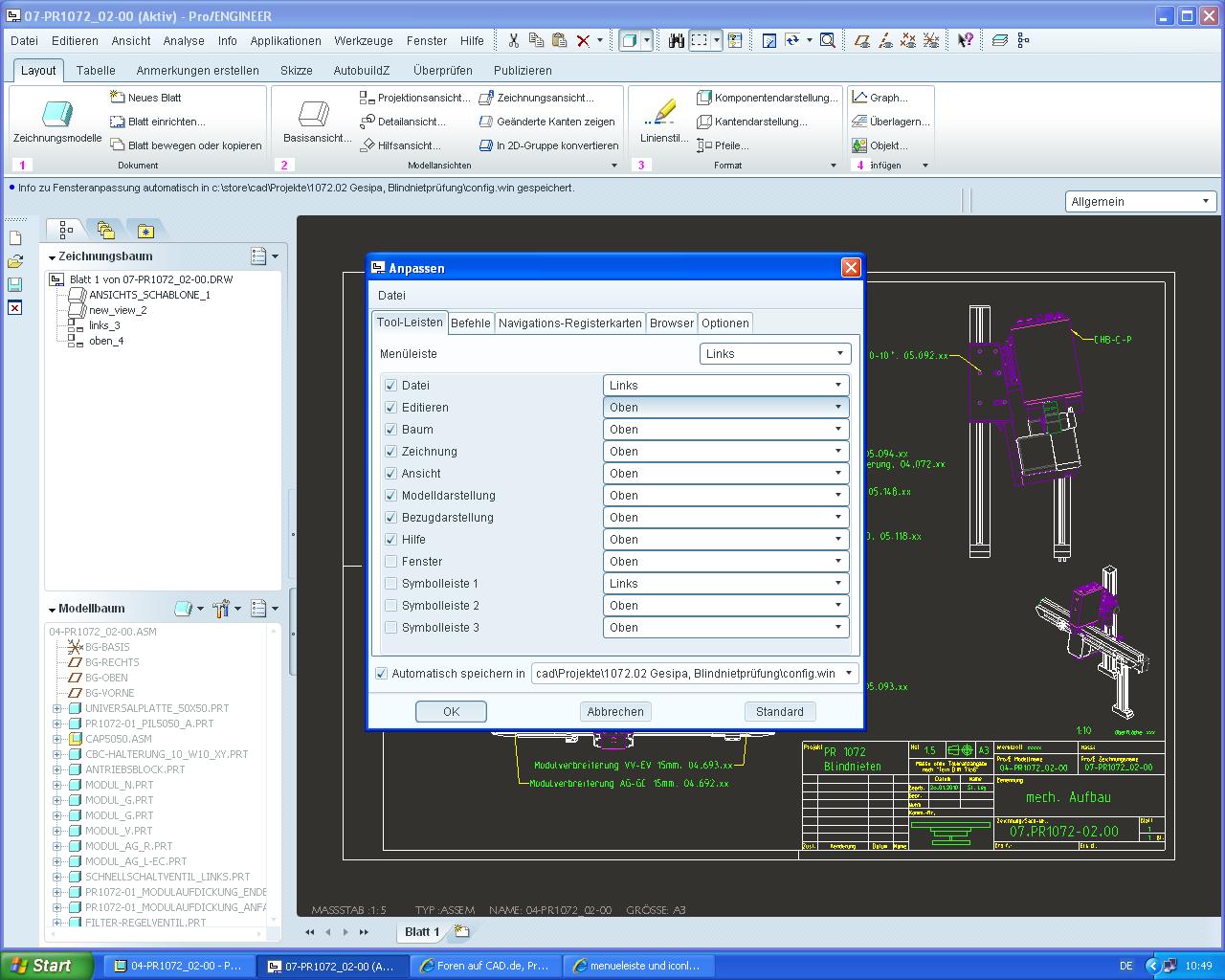The height and width of the screenshot is (980, 1225).
Task: Click the Zoom magnifier icon in toolbar
Action: [828, 40]
